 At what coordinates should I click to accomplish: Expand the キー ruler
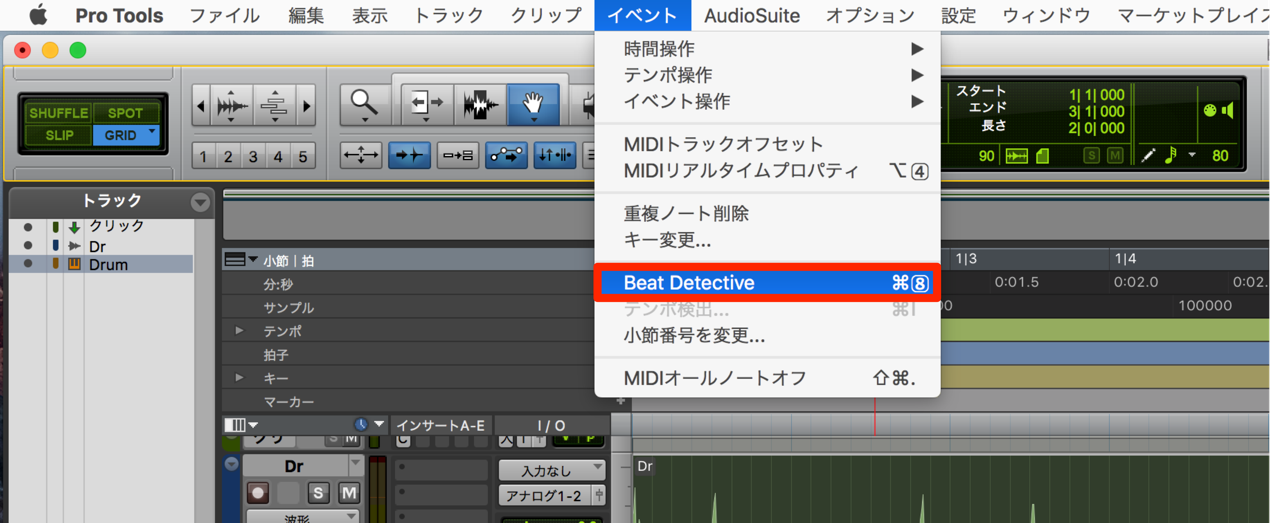coord(239,378)
